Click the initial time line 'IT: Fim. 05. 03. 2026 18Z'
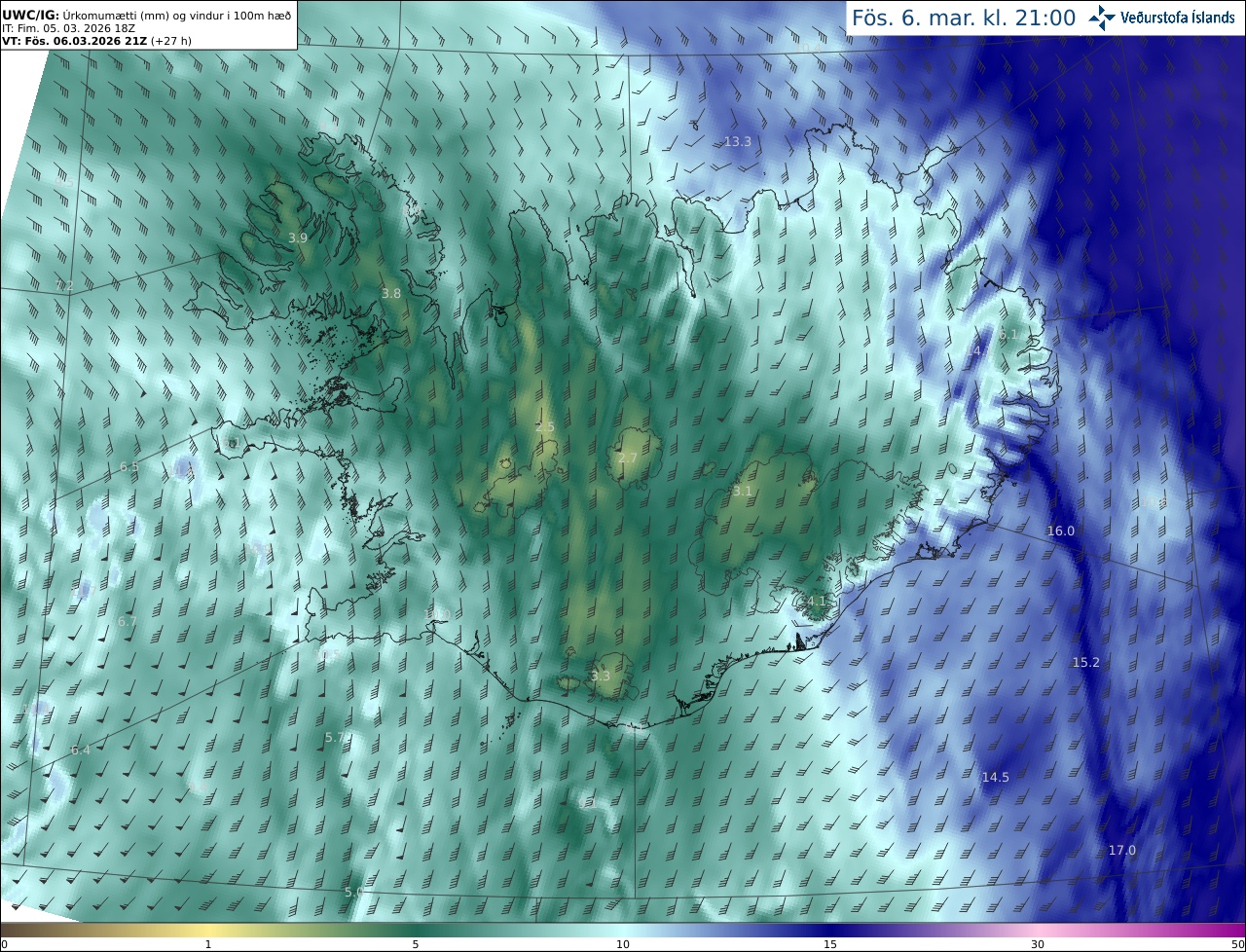The height and width of the screenshot is (952, 1246). [x=69, y=27]
